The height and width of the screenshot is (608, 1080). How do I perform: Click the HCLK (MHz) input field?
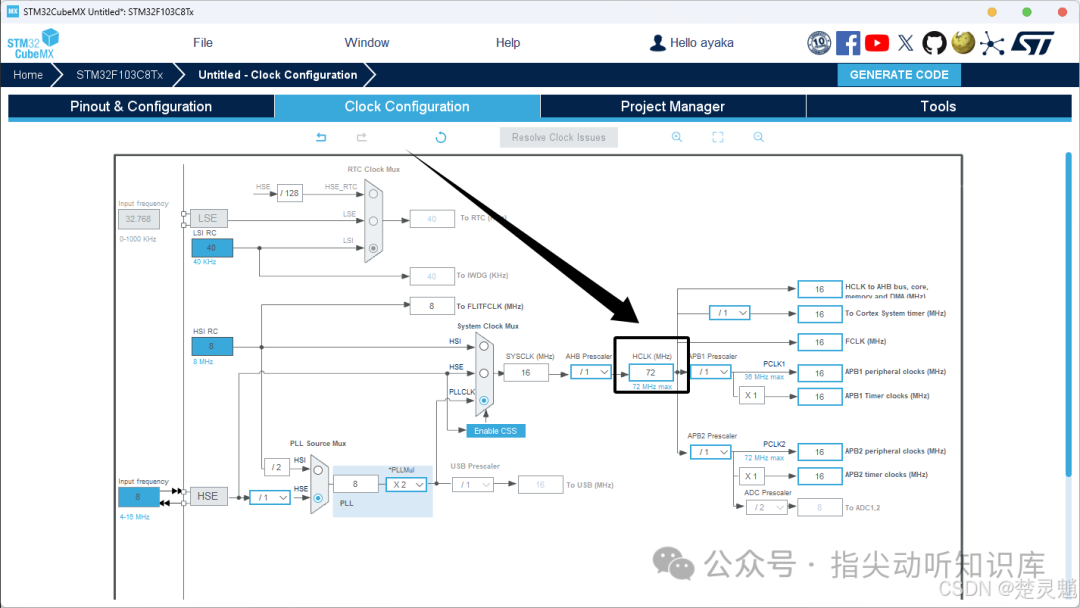point(651,373)
